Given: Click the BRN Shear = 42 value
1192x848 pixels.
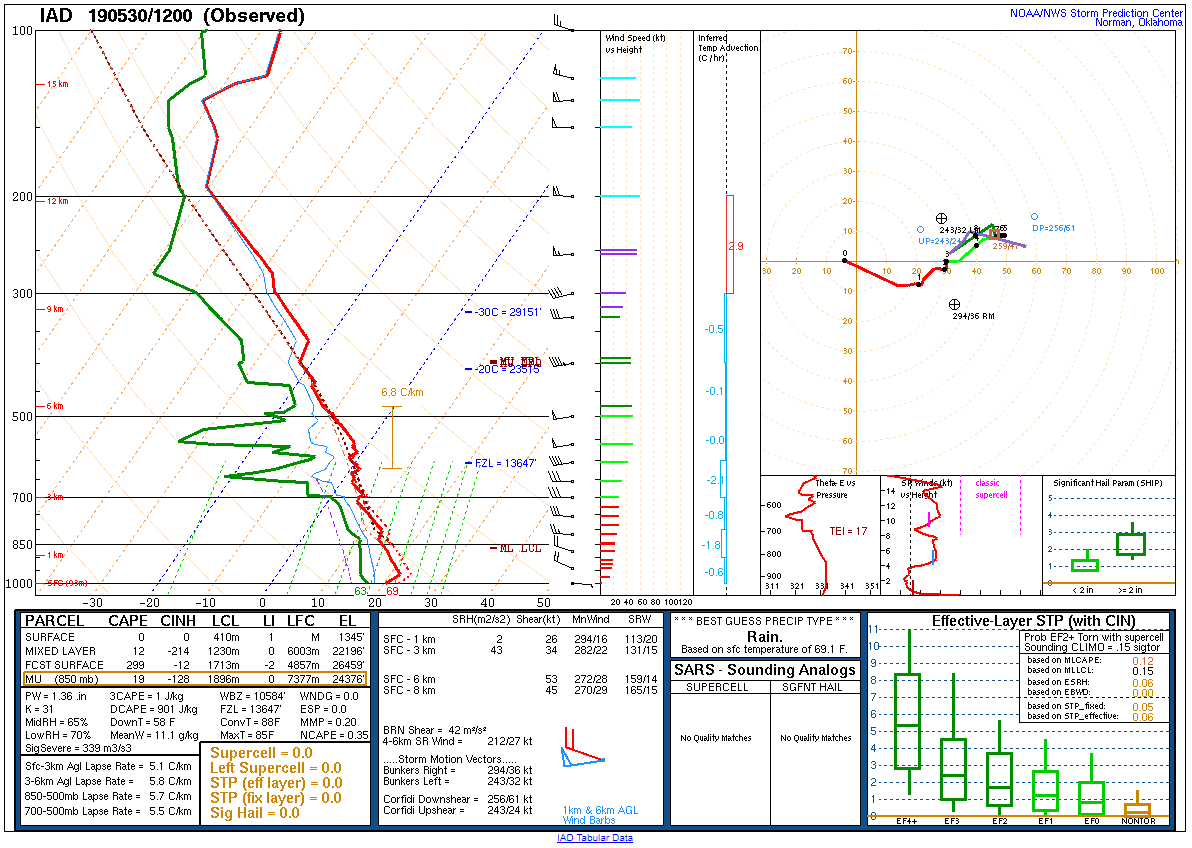Looking at the screenshot, I should tap(435, 730).
